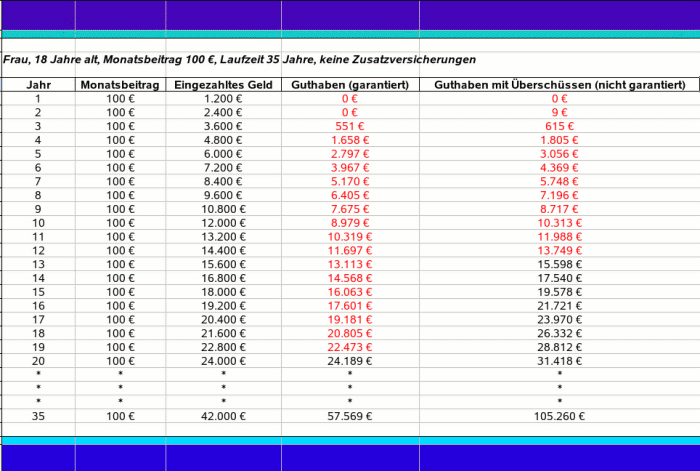Click the cell showing 15.600 €

point(223,265)
